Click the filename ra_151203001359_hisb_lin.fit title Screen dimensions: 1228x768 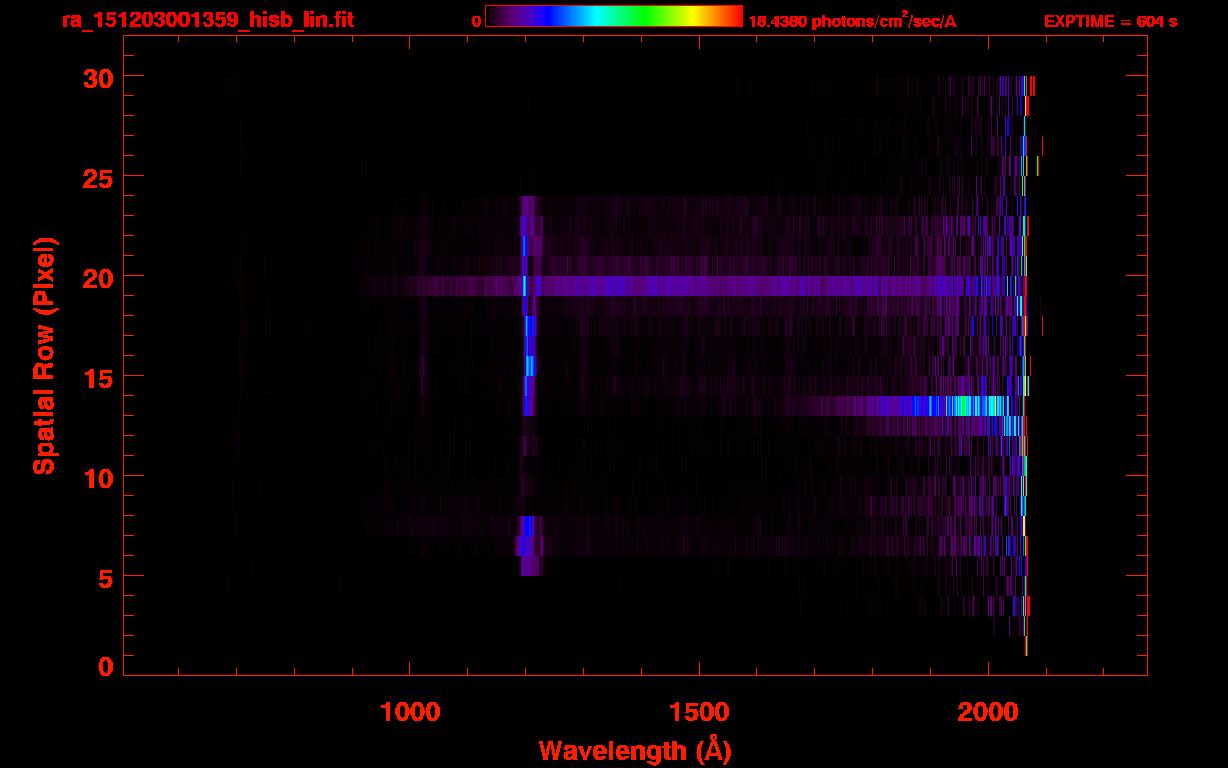(207, 20)
